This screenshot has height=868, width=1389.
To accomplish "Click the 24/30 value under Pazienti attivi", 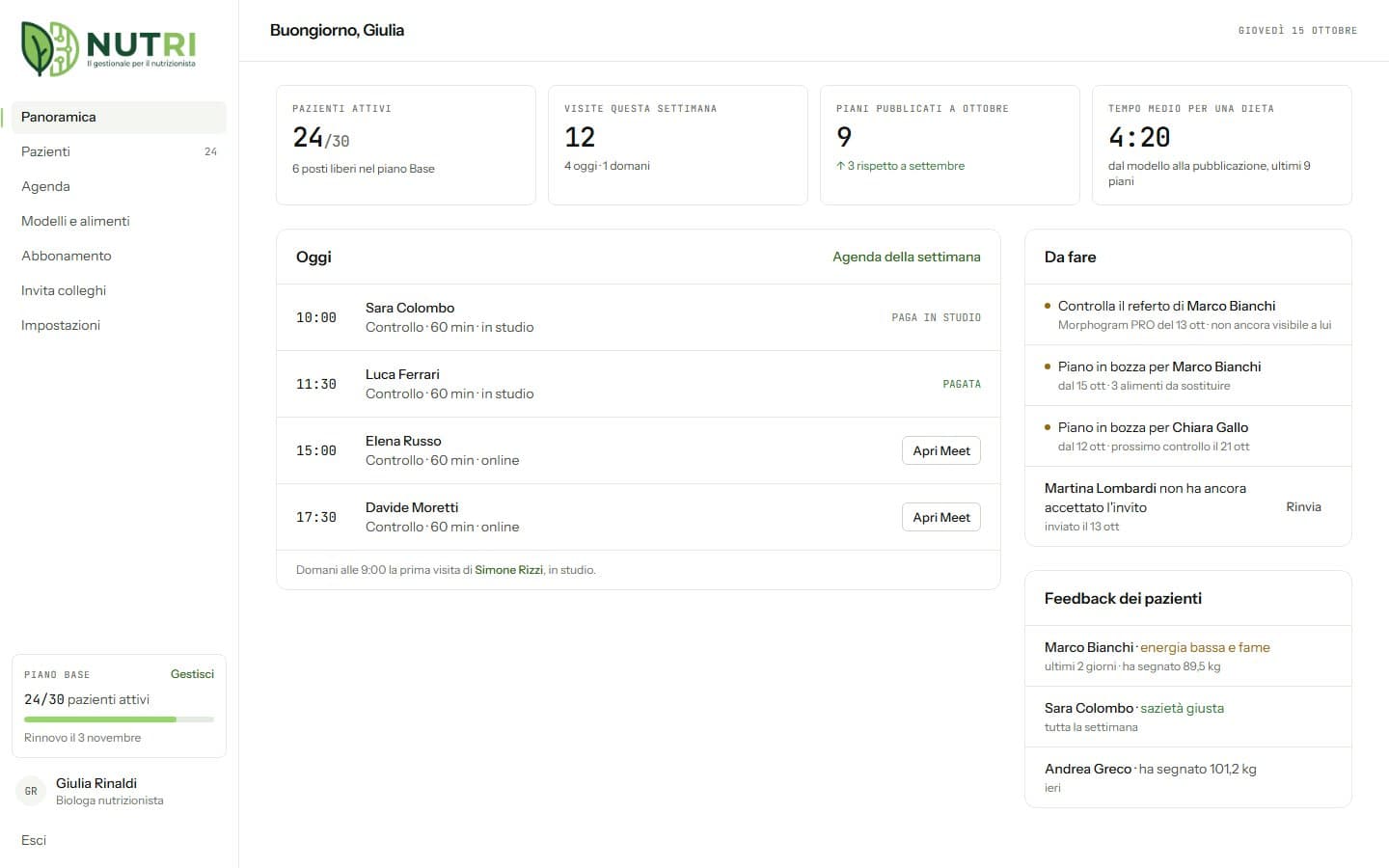I will [321, 138].
